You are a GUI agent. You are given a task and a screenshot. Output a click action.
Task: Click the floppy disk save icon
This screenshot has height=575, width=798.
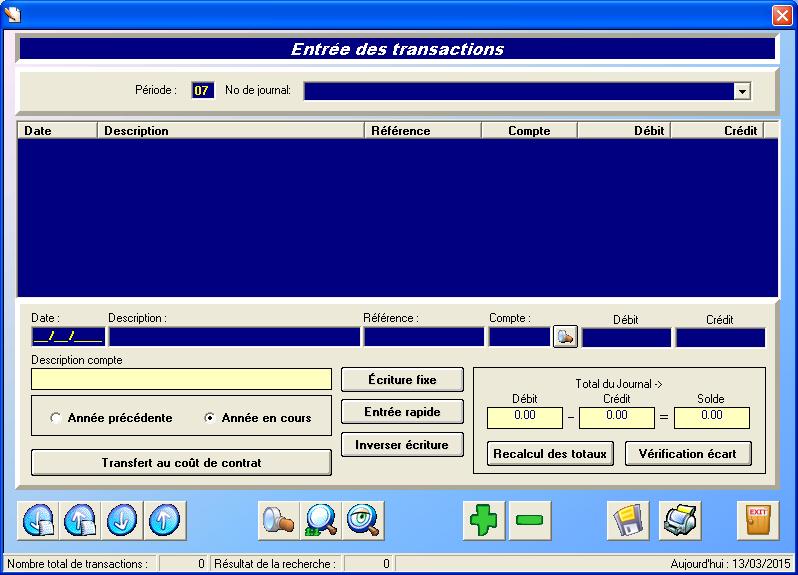[x=629, y=520]
